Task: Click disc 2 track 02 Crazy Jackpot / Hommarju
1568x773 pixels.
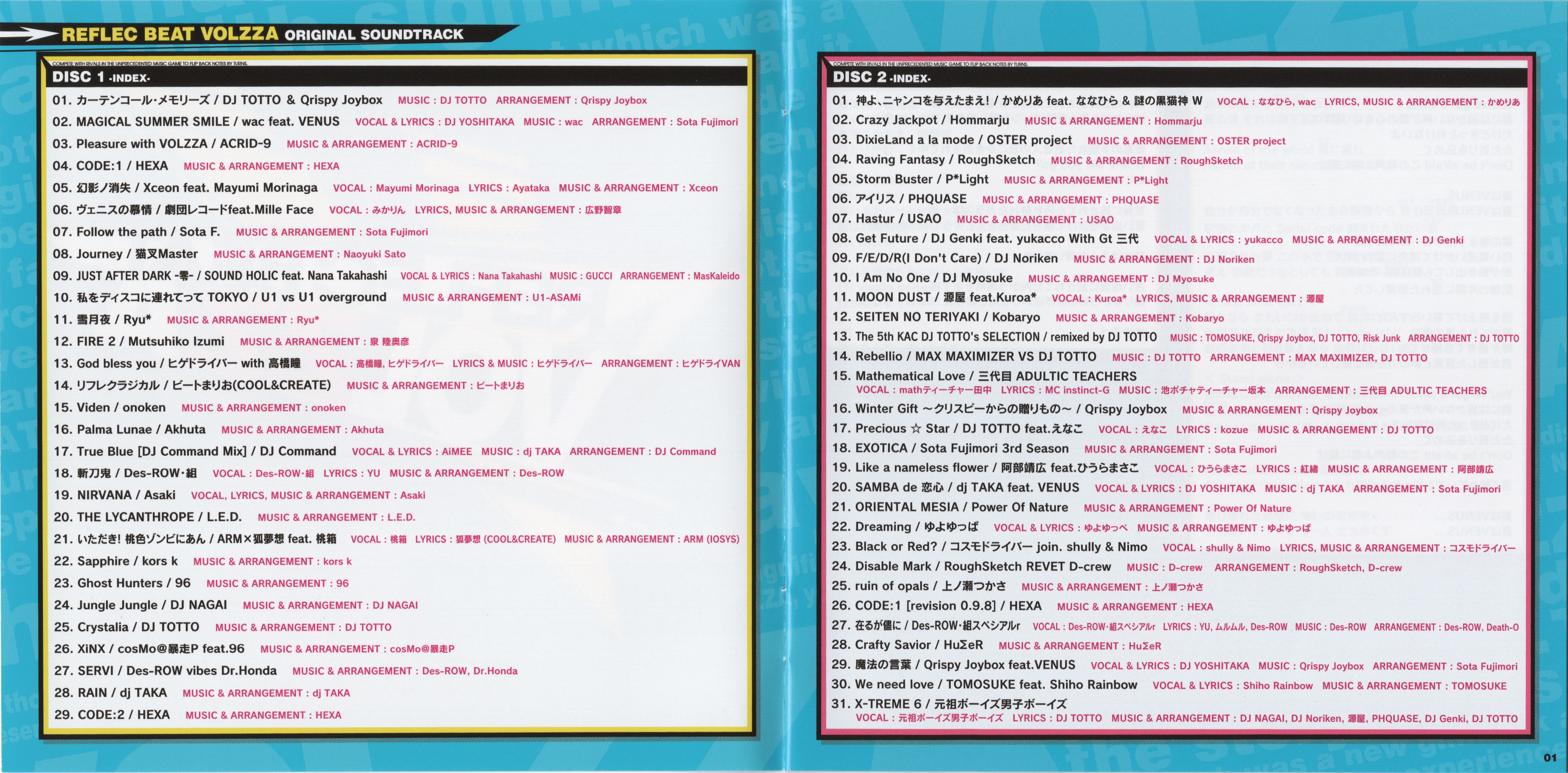Action: [920, 120]
